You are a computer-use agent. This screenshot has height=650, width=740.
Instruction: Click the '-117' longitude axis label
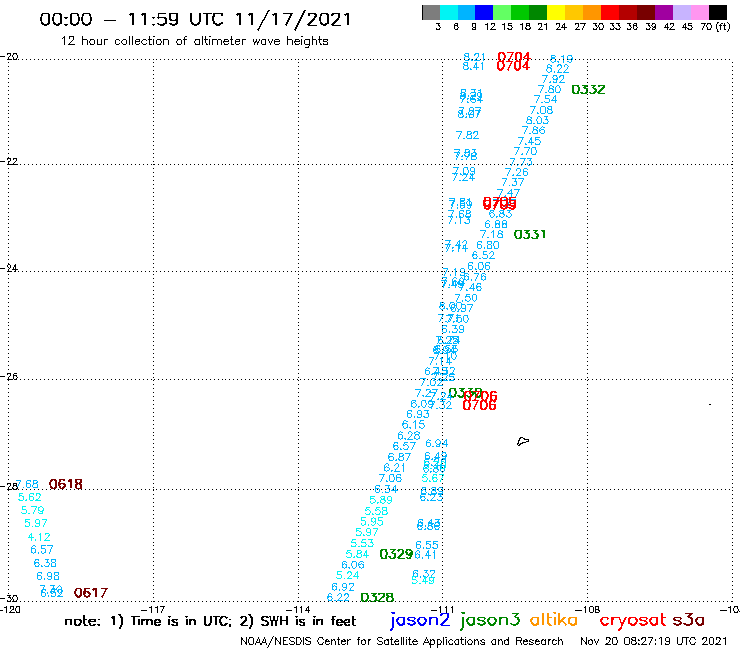(153, 609)
